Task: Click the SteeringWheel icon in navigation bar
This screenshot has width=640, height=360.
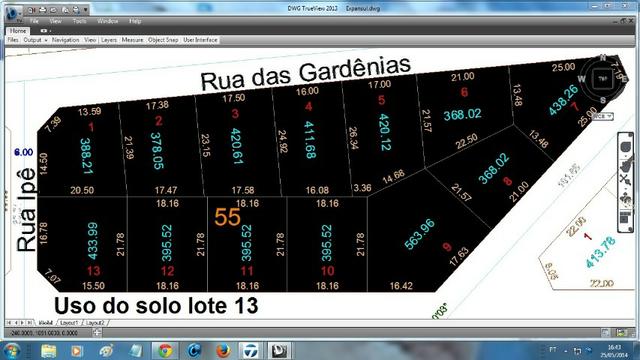Action: point(625,147)
